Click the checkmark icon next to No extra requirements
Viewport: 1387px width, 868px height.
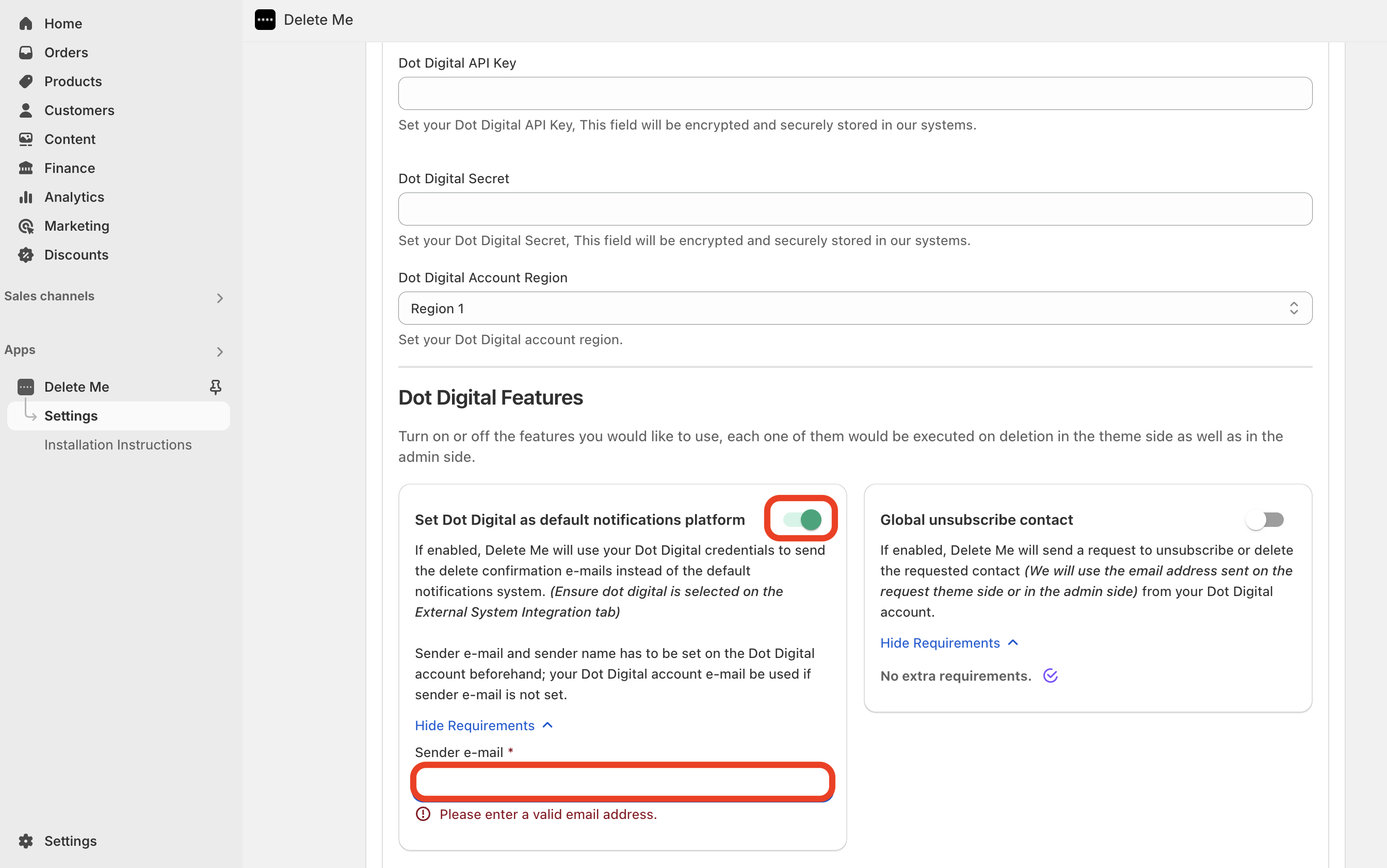1050,676
